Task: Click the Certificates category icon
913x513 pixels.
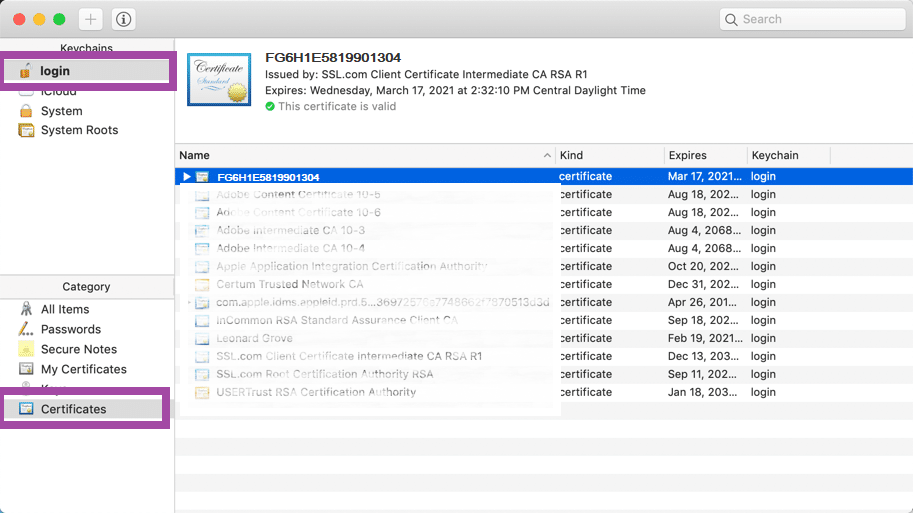Action: (x=26, y=408)
